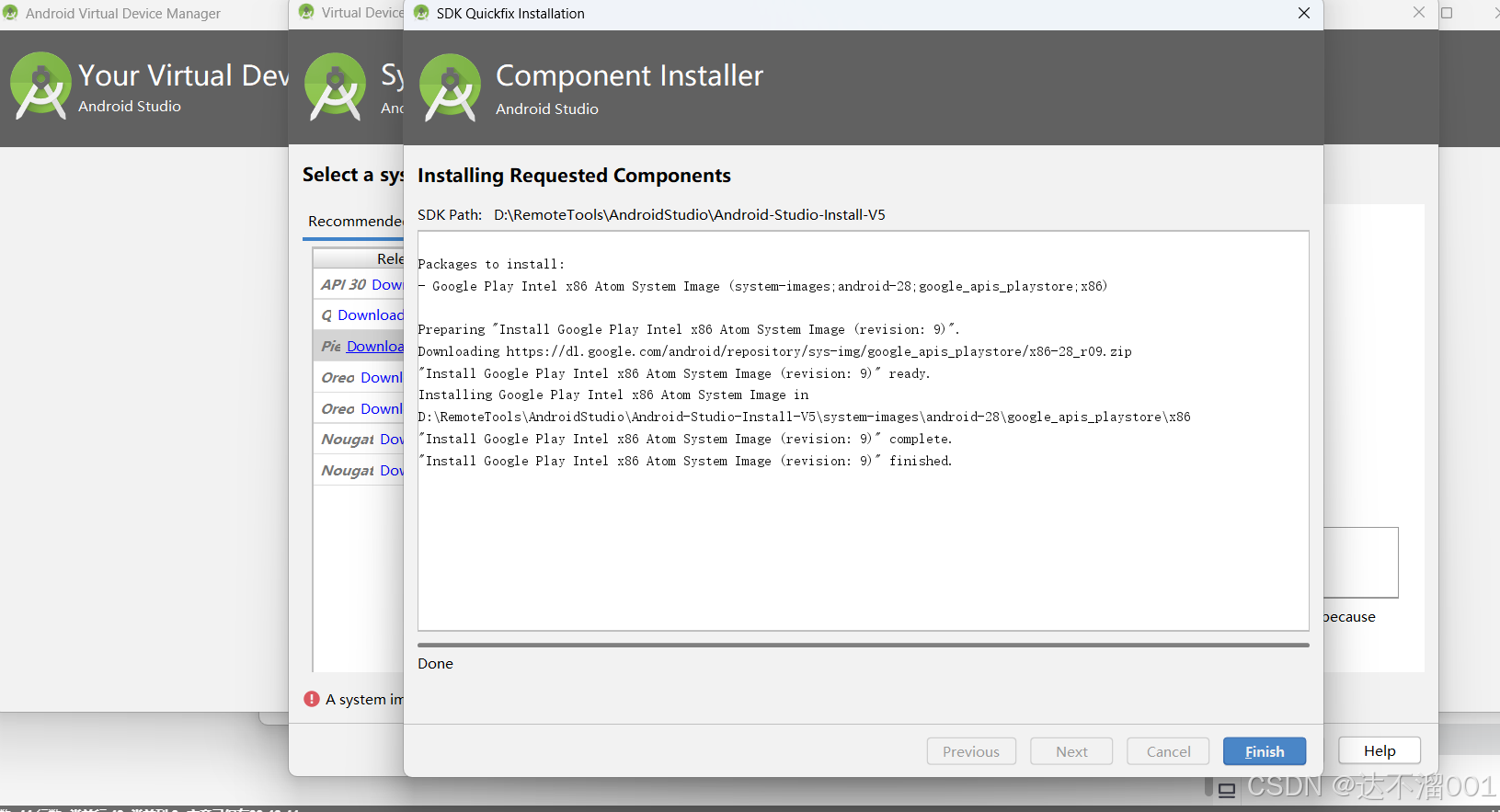Image resolution: width=1500 pixels, height=812 pixels.
Task: Click the 'Preparing' log line
Action: pos(689,330)
